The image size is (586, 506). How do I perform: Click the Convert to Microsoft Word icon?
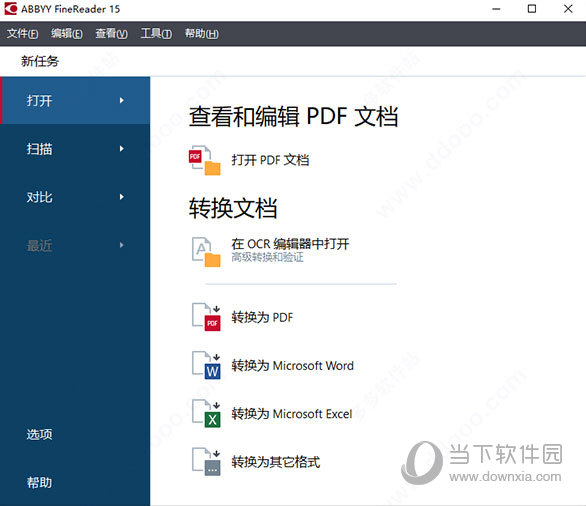[206, 365]
